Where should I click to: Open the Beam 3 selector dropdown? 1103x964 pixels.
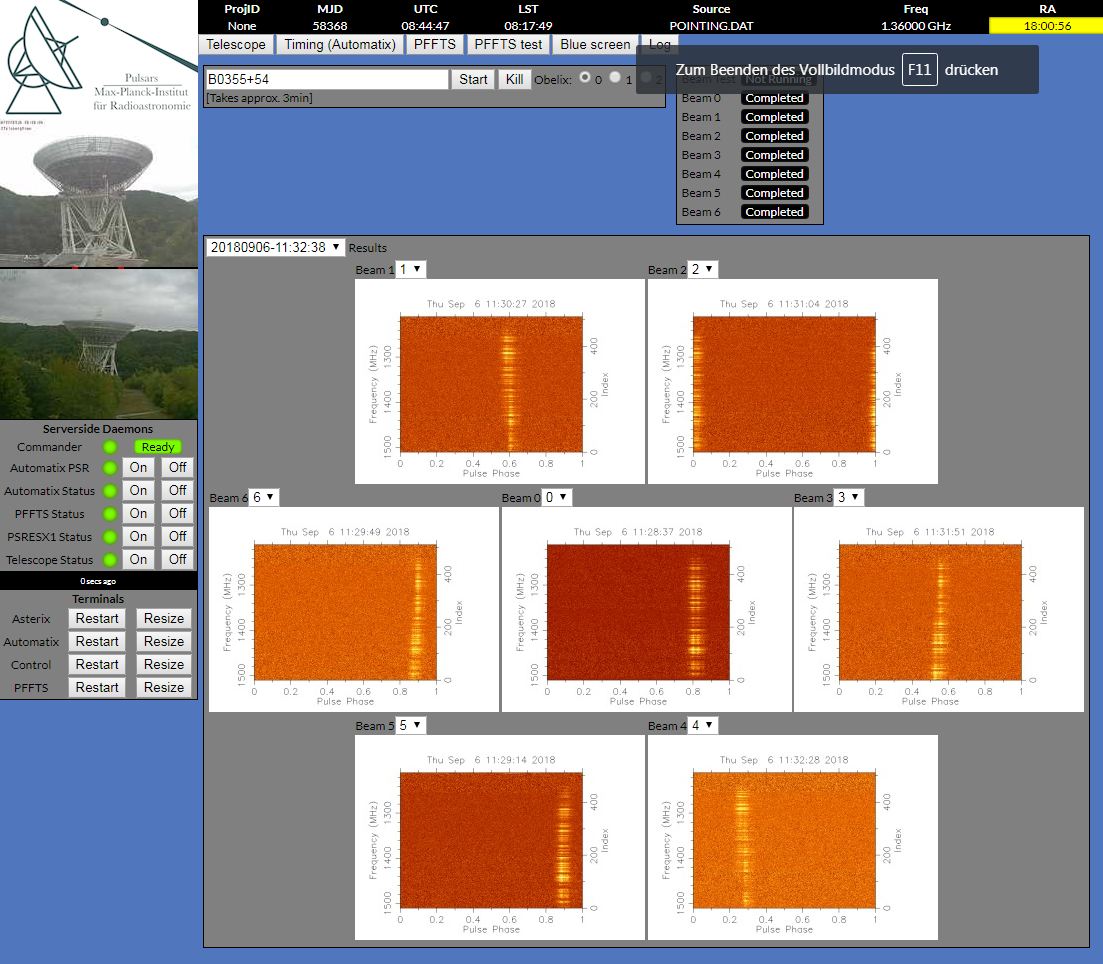coord(849,497)
